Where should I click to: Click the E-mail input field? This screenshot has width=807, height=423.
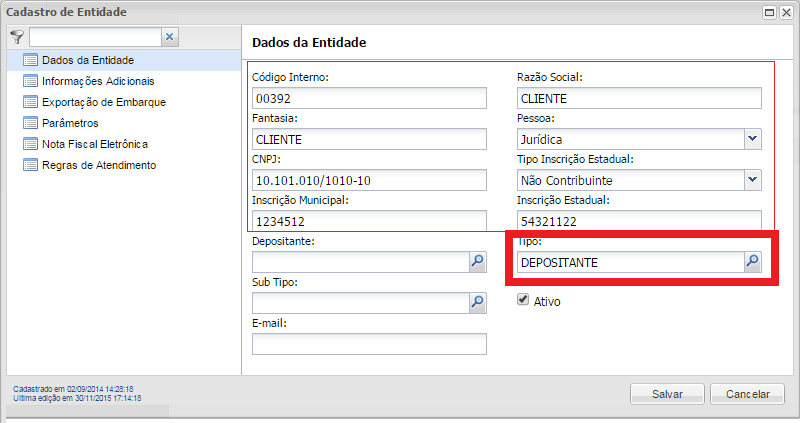369,344
